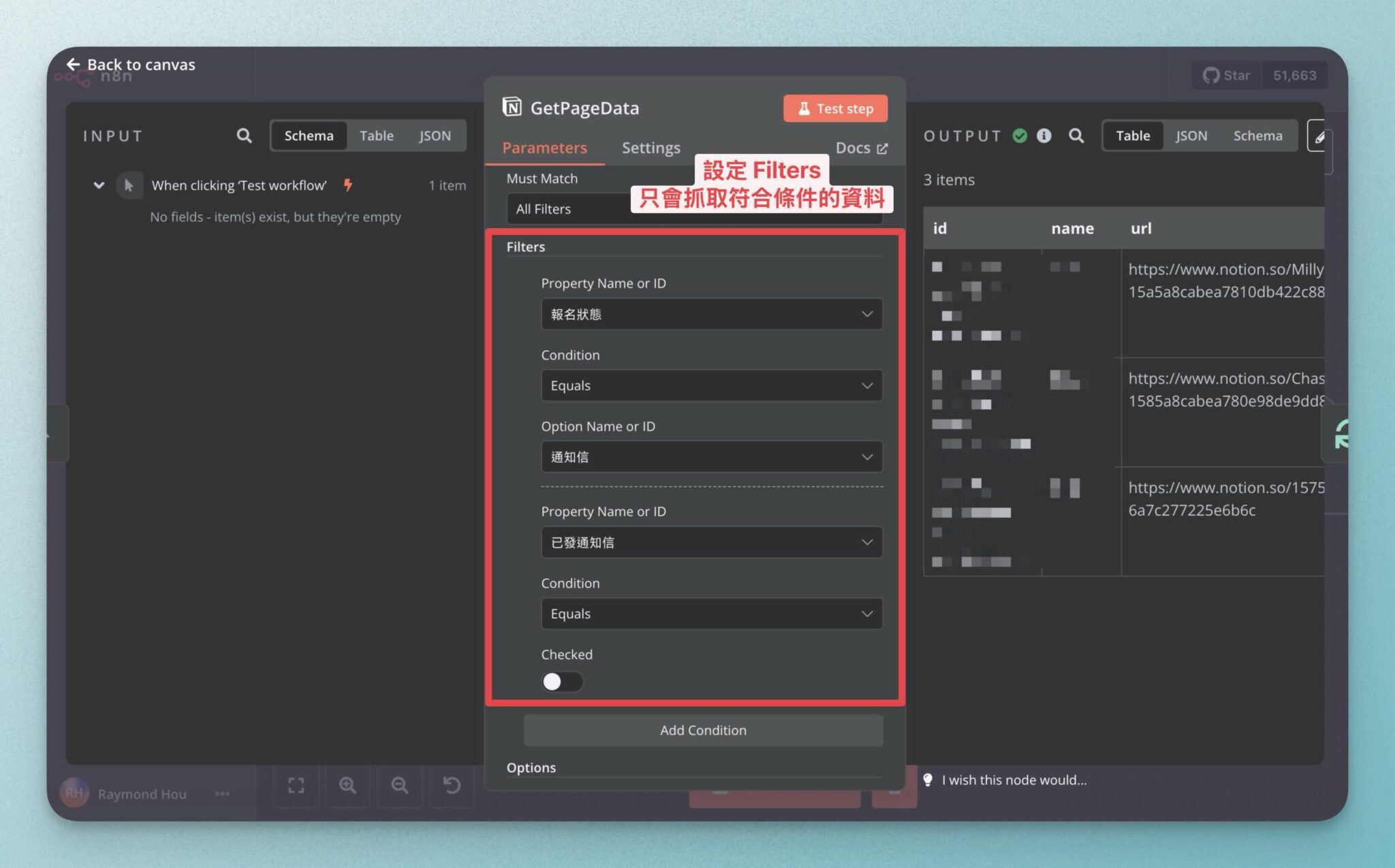The width and height of the screenshot is (1395, 868).
Task: Click the fit-to-view canvas icon
Action: tap(296, 786)
